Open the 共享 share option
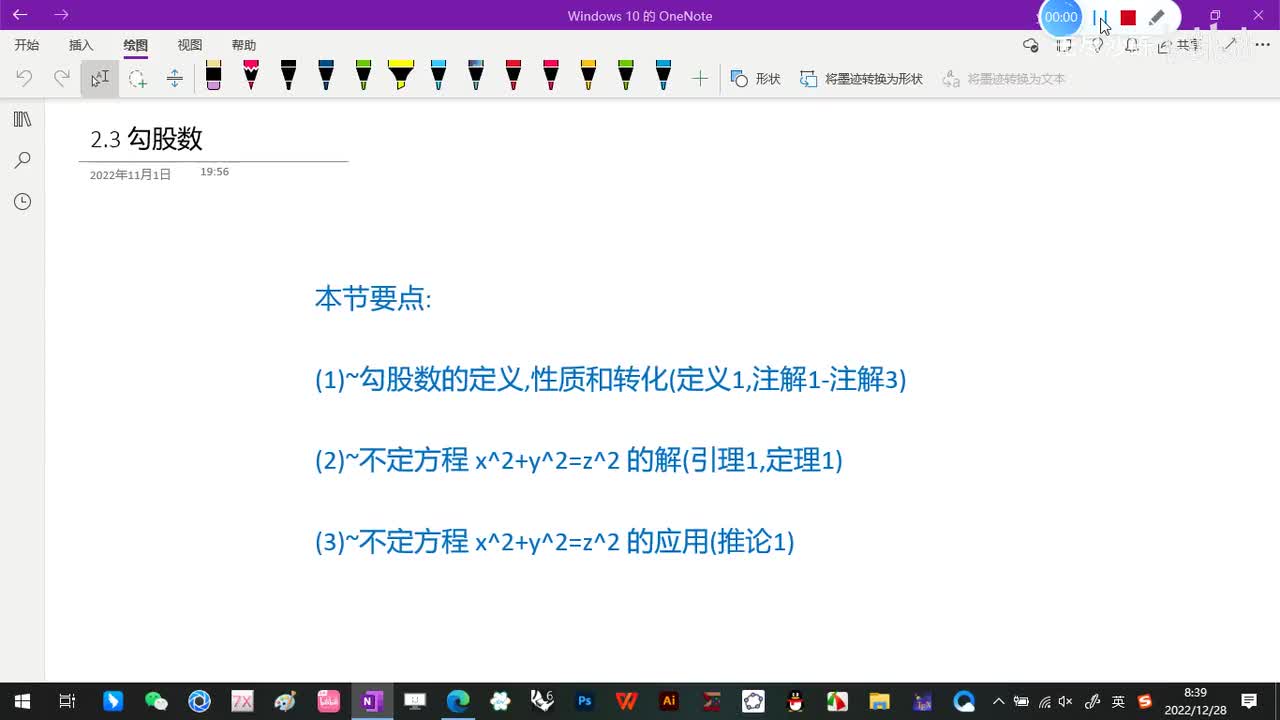This screenshot has width=1280, height=720. (x=1181, y=45)
